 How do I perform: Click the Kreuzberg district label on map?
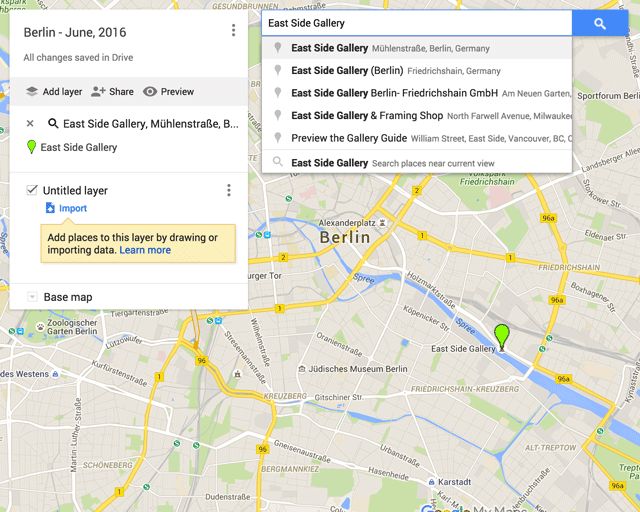(285, 396)
